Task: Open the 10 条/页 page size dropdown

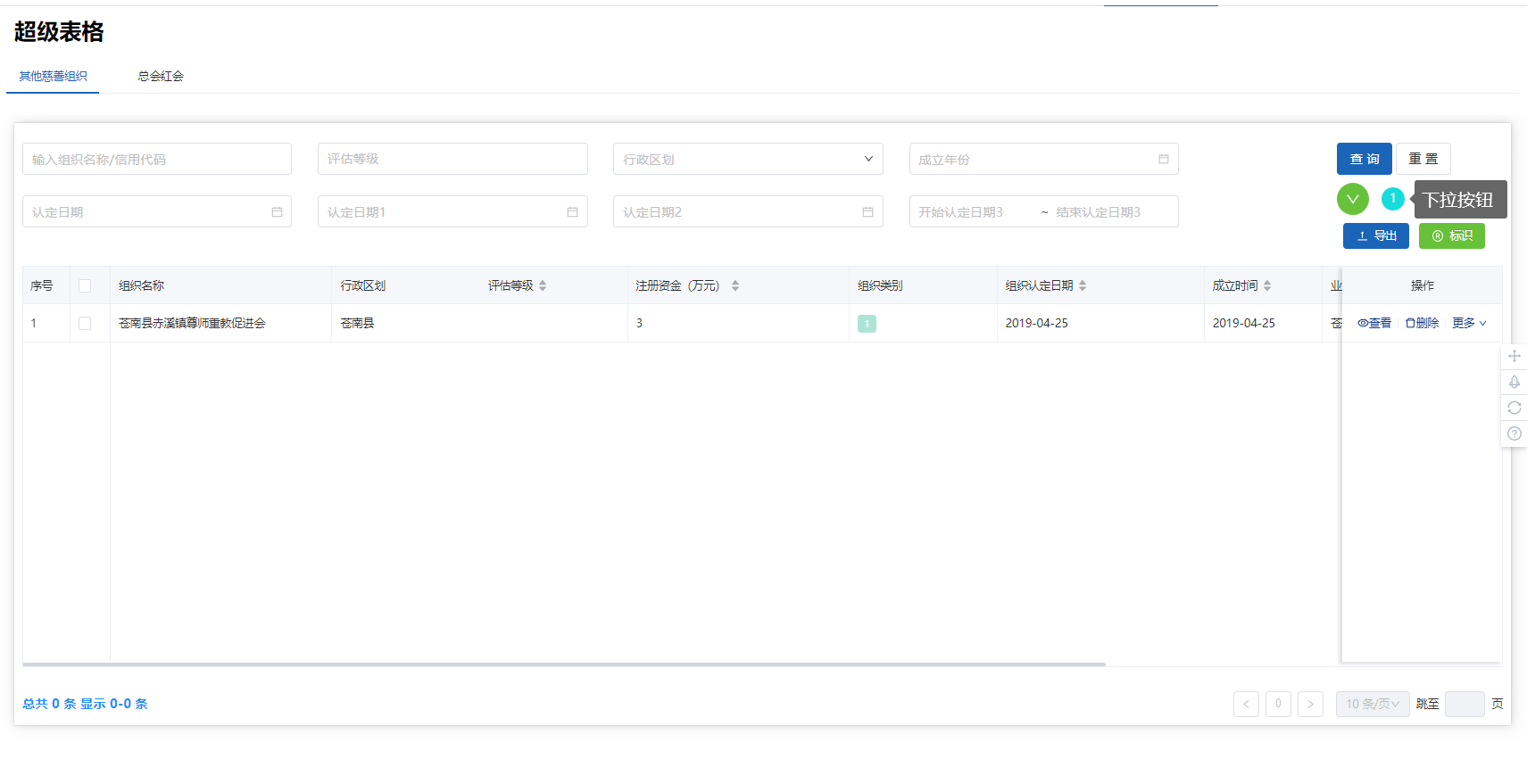Action: 1372,704
